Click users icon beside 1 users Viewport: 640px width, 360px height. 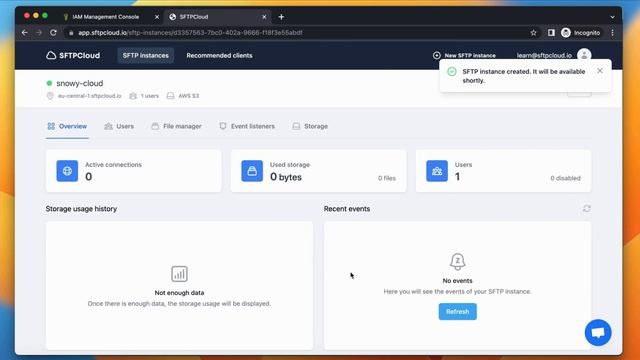[133, 96]
